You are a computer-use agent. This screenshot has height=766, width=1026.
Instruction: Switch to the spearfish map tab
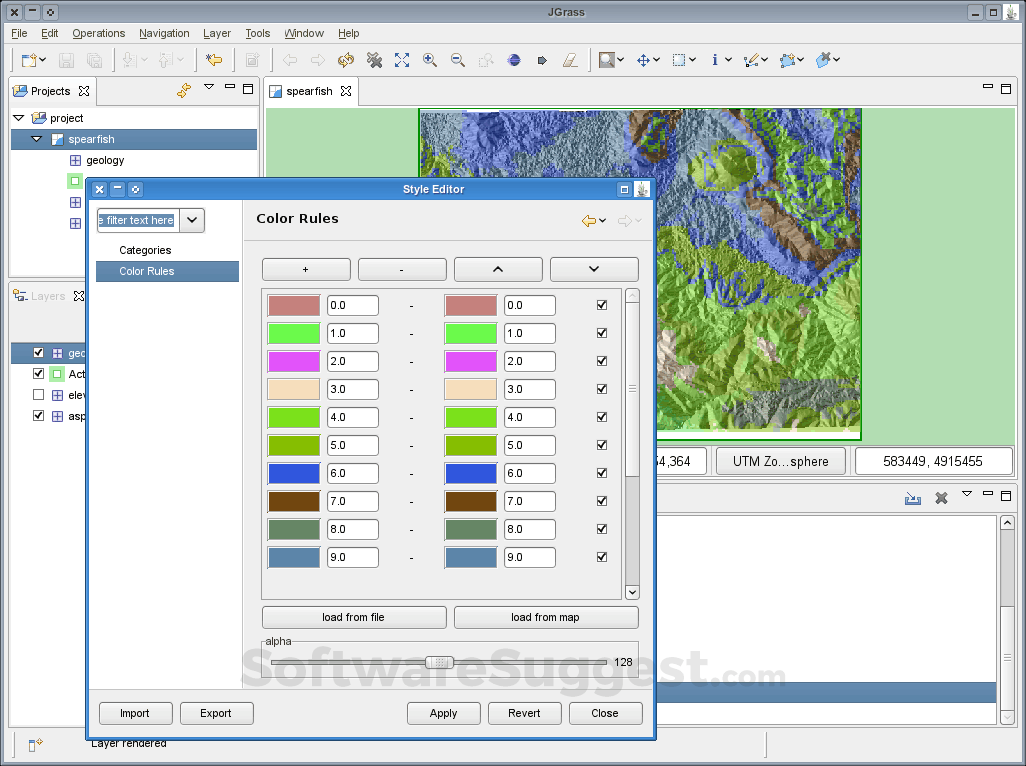coord(310,91)
